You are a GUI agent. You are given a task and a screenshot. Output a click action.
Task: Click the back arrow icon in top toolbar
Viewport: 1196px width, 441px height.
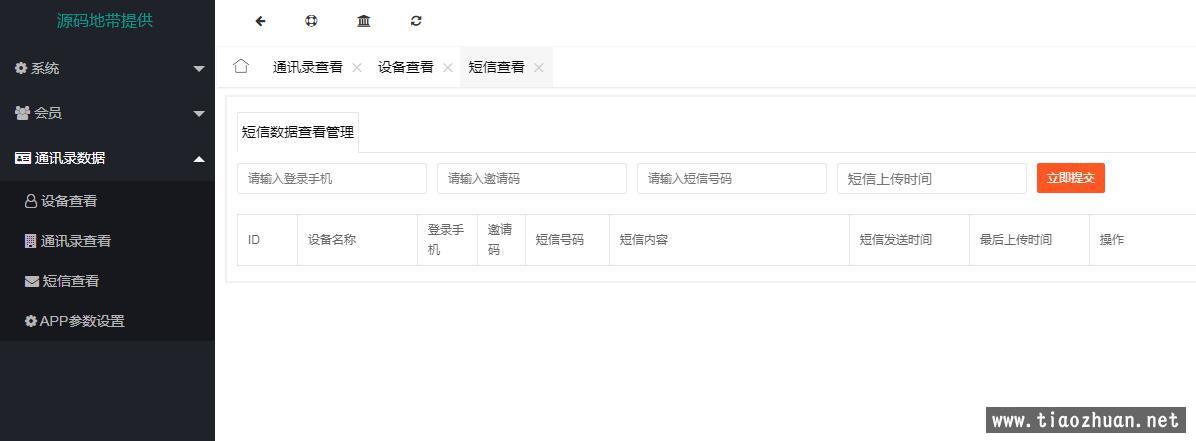coord(260,21)
